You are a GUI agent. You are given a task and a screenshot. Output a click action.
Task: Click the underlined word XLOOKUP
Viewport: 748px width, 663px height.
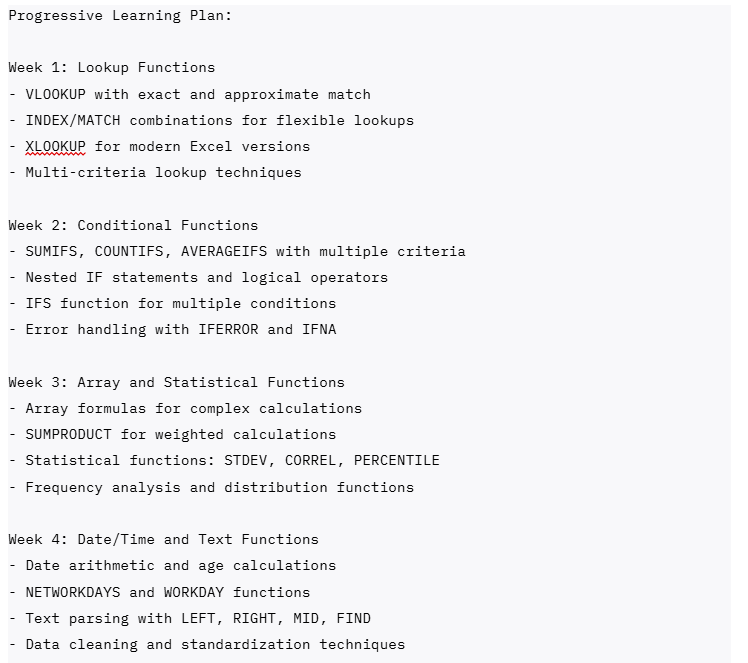coord(56,146)
